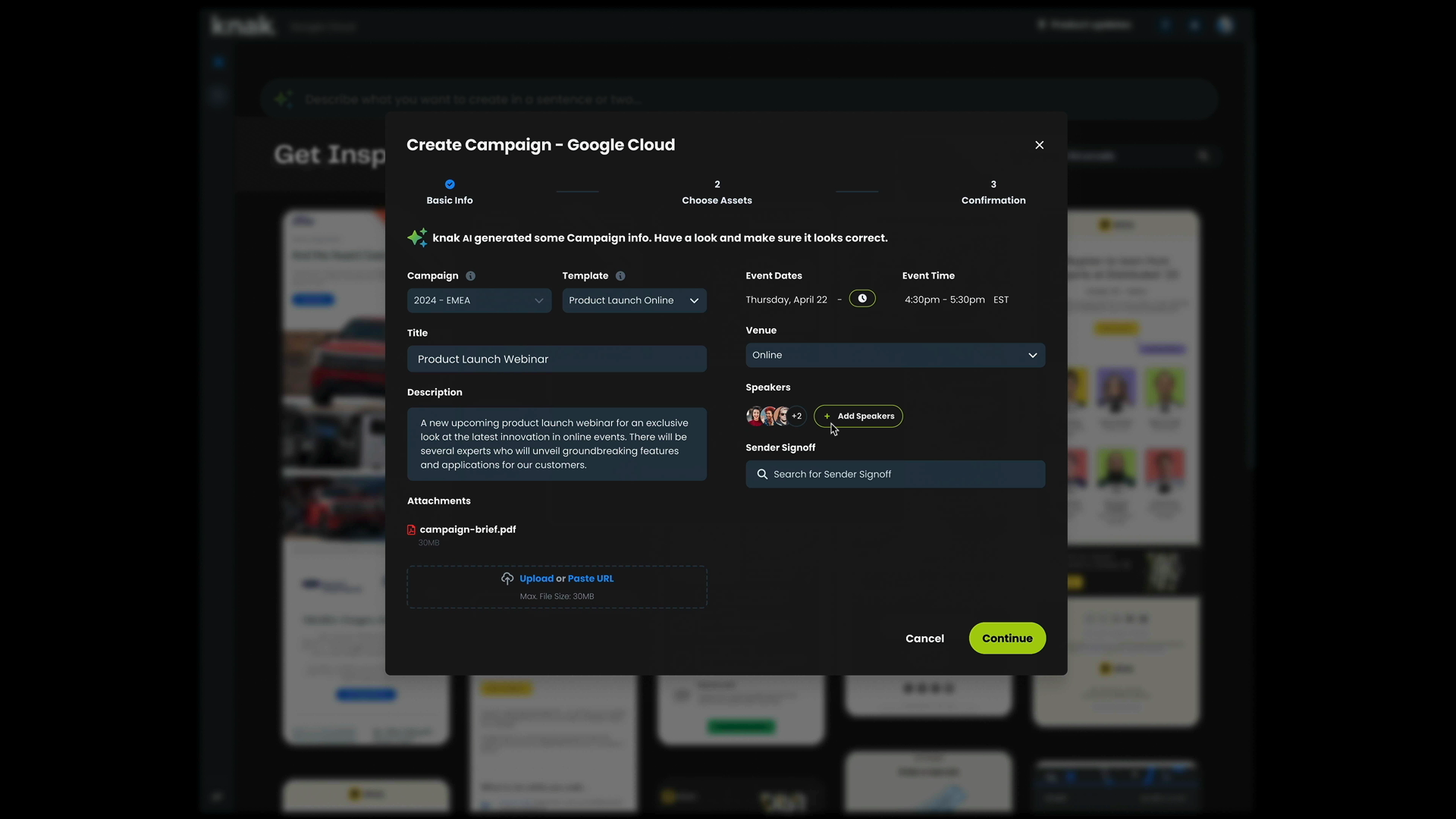Click the +2 additional speakers badge

(x=796, y=416)
